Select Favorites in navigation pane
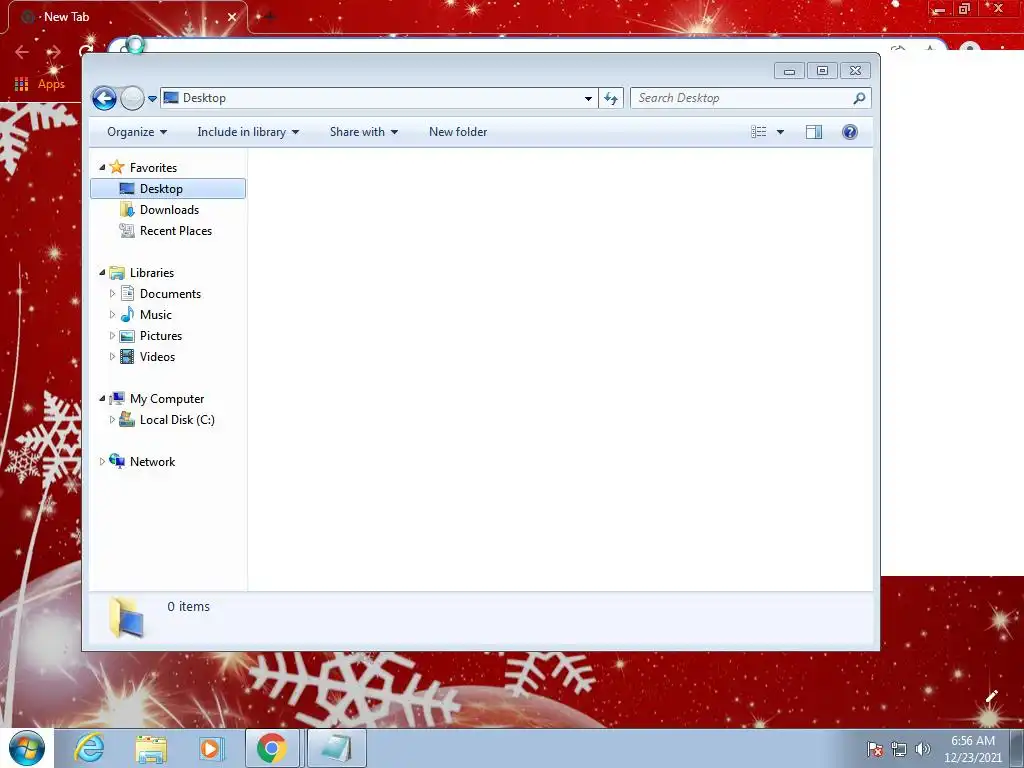The image size is (1024, 768). click(153, 168)
